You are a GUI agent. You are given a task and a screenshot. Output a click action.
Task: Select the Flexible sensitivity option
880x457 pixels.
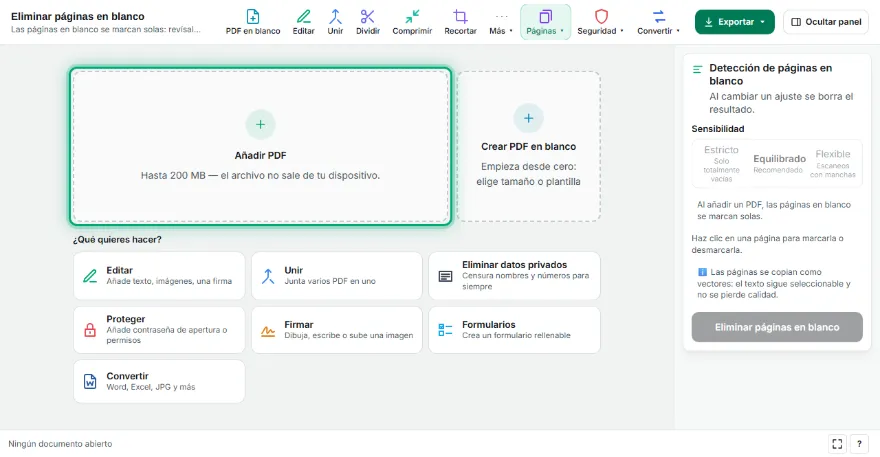coord(833,163)
